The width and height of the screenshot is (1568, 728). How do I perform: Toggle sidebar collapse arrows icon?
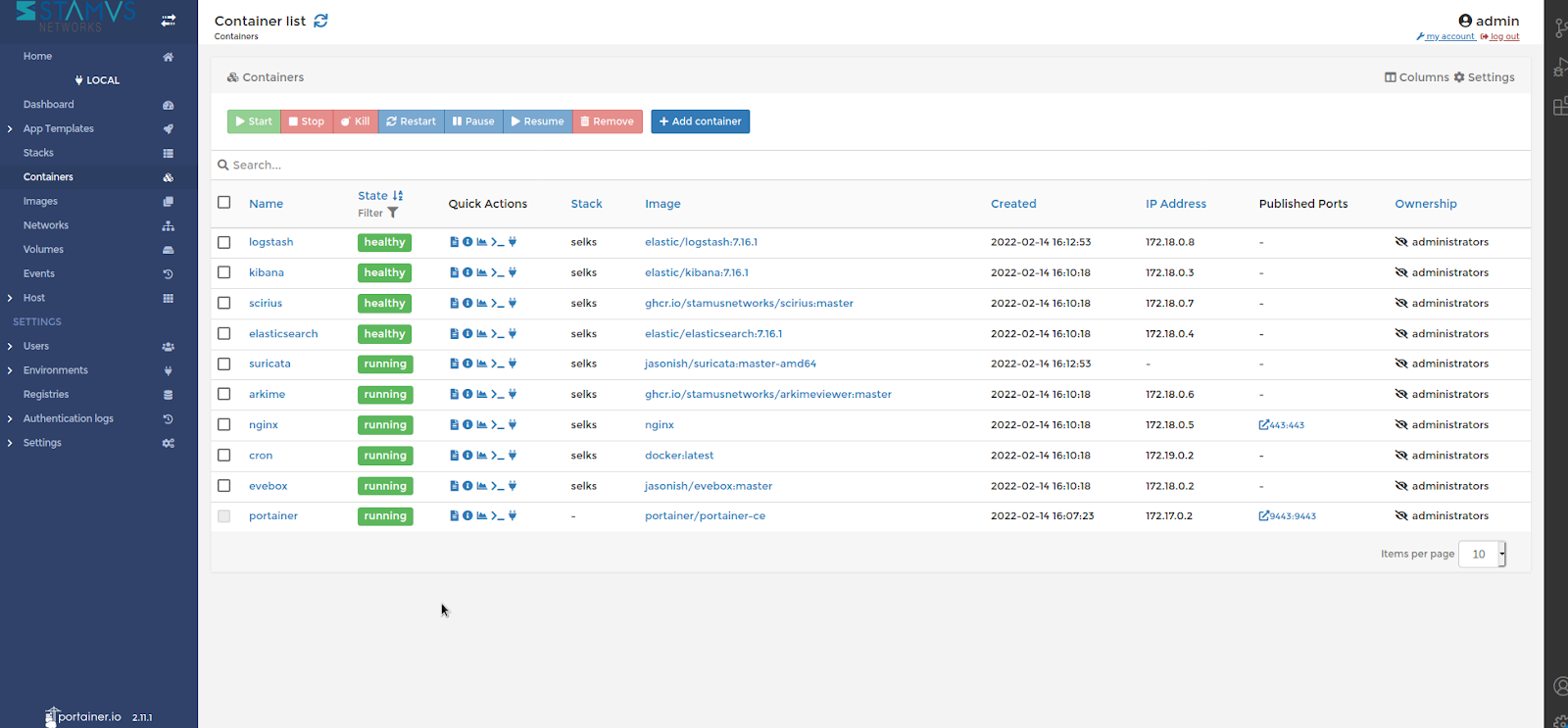pyautogui.click(x=169, y=20)
